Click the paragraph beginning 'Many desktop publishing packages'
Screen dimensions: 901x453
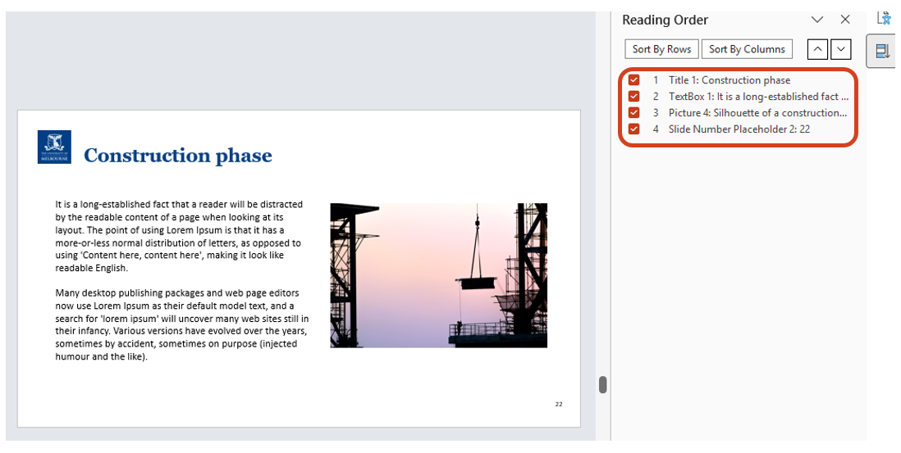(182, 325)
